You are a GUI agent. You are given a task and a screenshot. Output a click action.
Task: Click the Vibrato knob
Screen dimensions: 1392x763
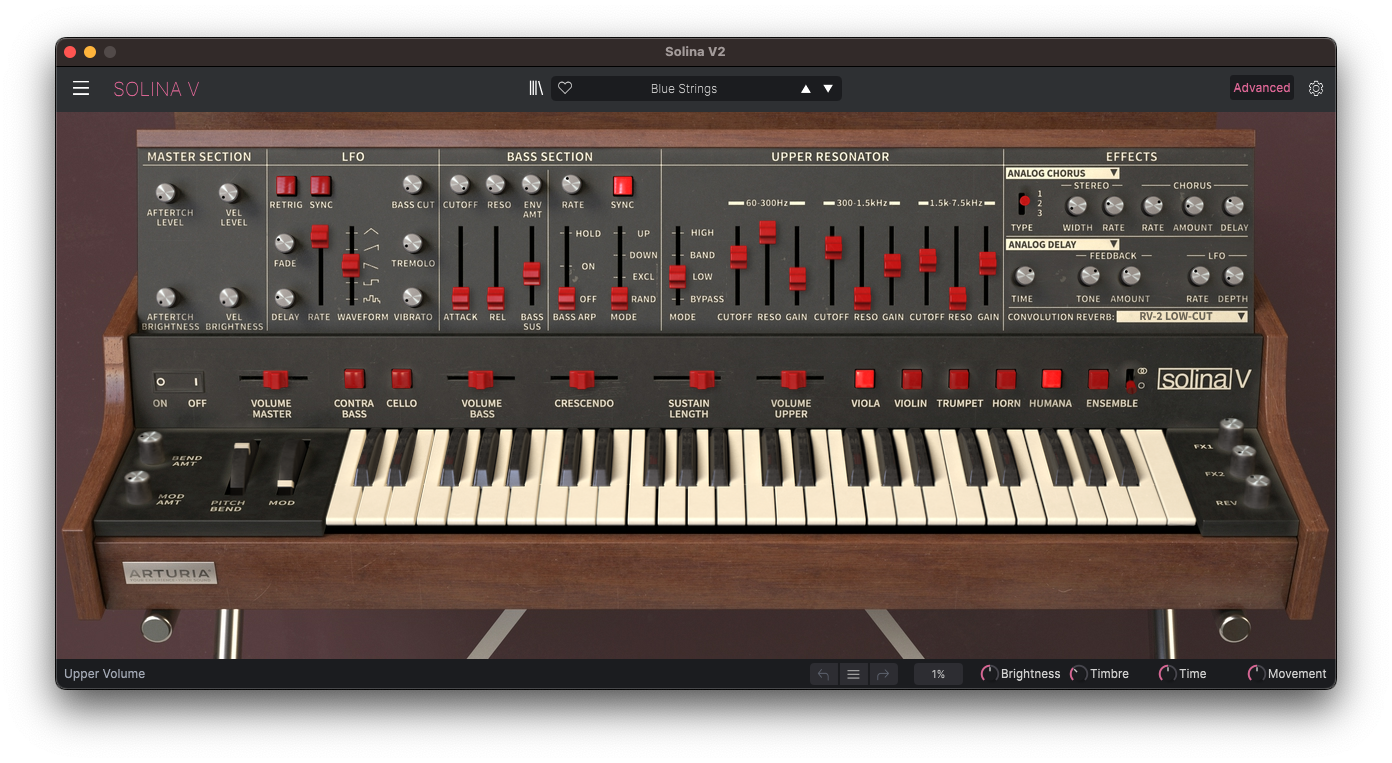412,297
